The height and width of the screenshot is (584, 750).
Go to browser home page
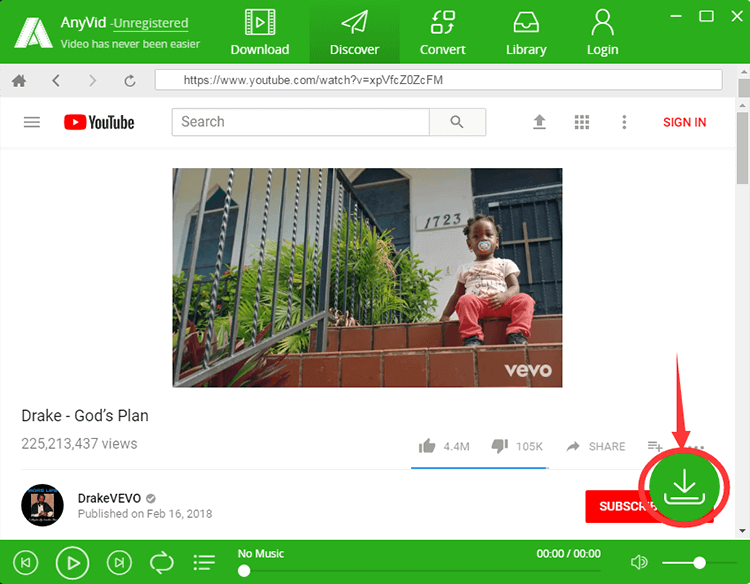[19, 80]
